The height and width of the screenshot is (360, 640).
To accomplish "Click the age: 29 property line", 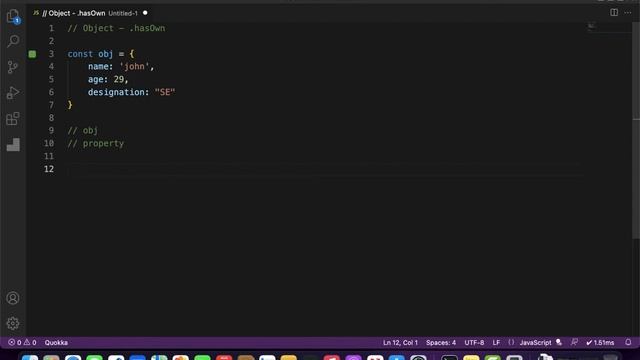I will tap(108, 79).
